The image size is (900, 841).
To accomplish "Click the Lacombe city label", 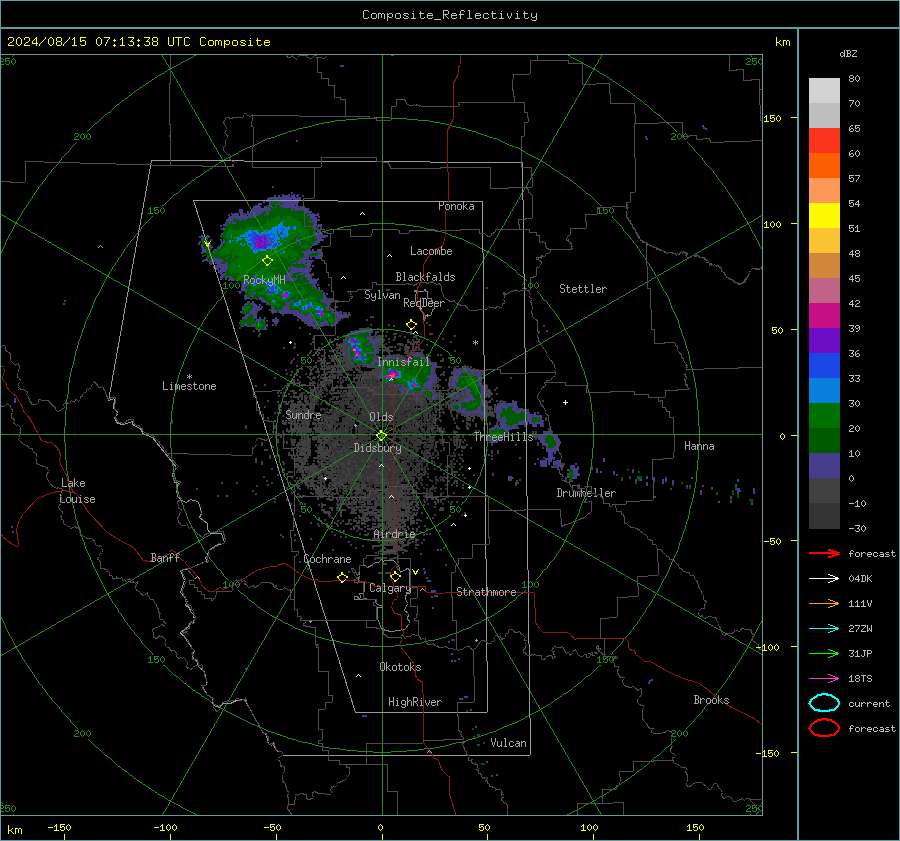I will (x=431, y=251).
